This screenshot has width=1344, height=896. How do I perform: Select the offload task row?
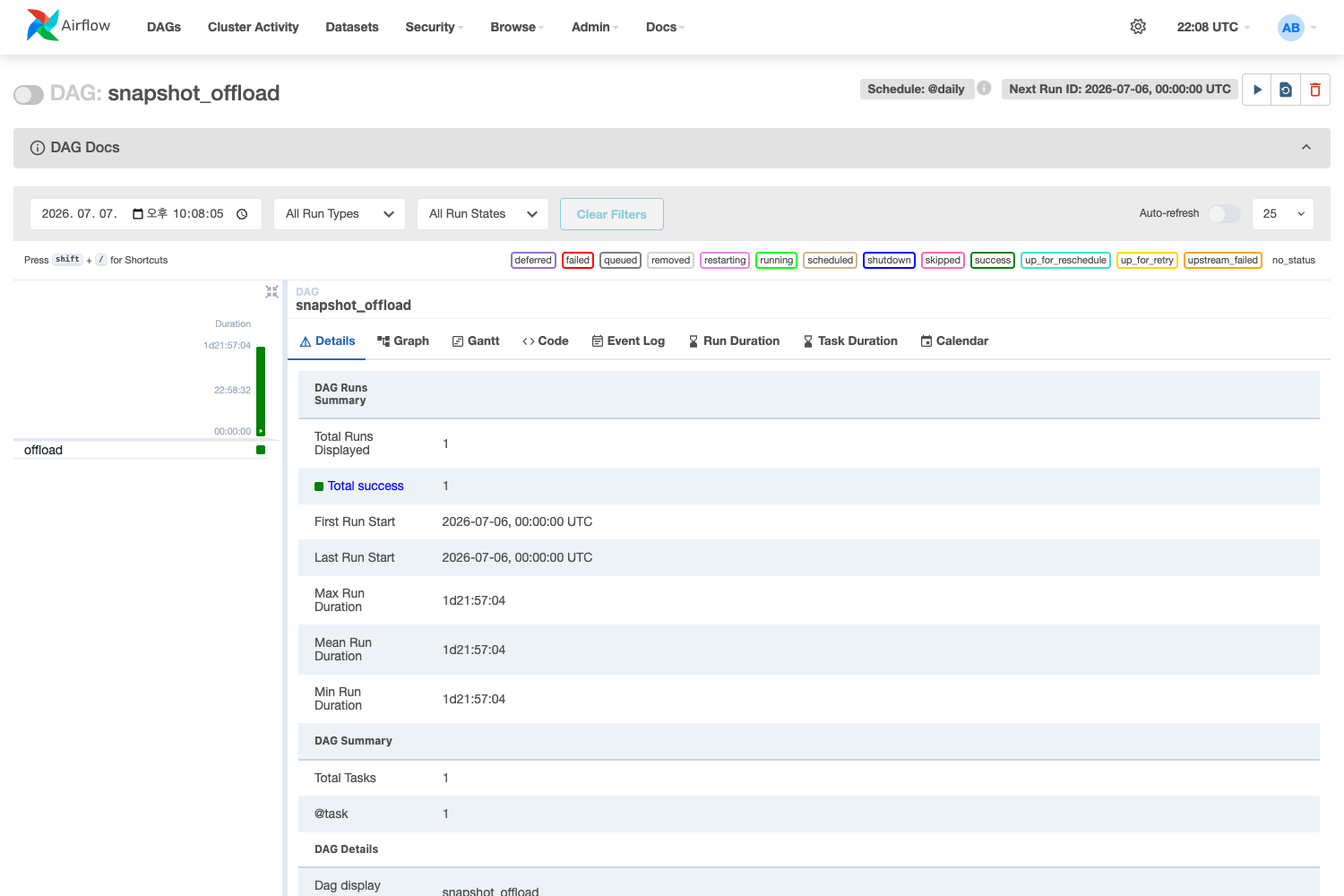pyautogui.click(x=140, y=450)
